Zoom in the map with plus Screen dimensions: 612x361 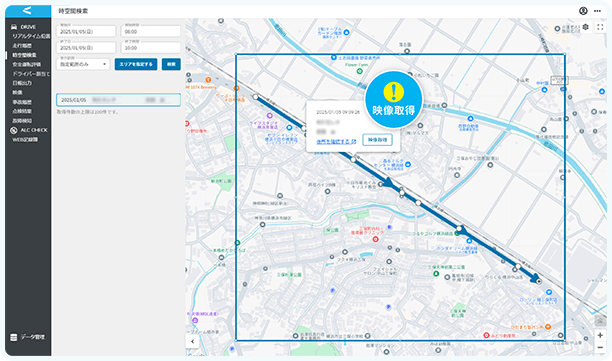pos(600,335)
